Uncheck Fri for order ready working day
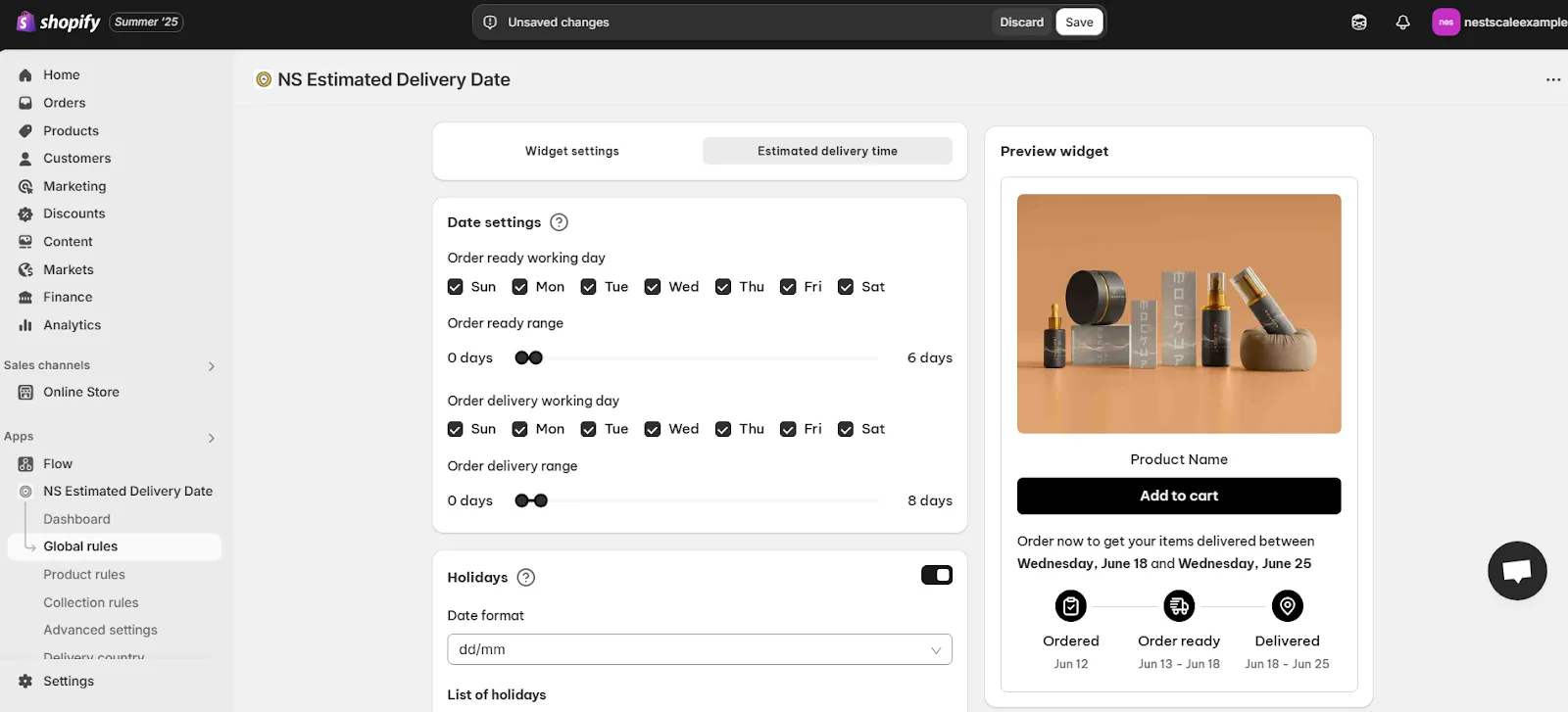 [788, 287]
